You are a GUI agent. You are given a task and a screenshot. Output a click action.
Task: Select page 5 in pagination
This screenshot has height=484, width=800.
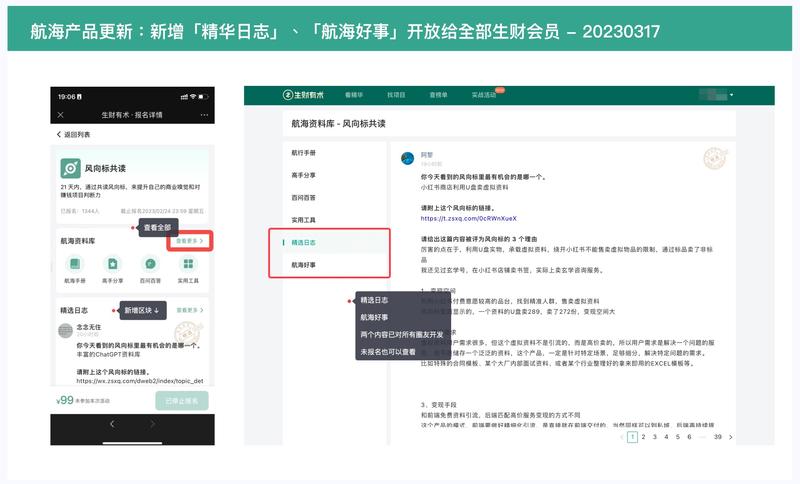click(678, 437)
